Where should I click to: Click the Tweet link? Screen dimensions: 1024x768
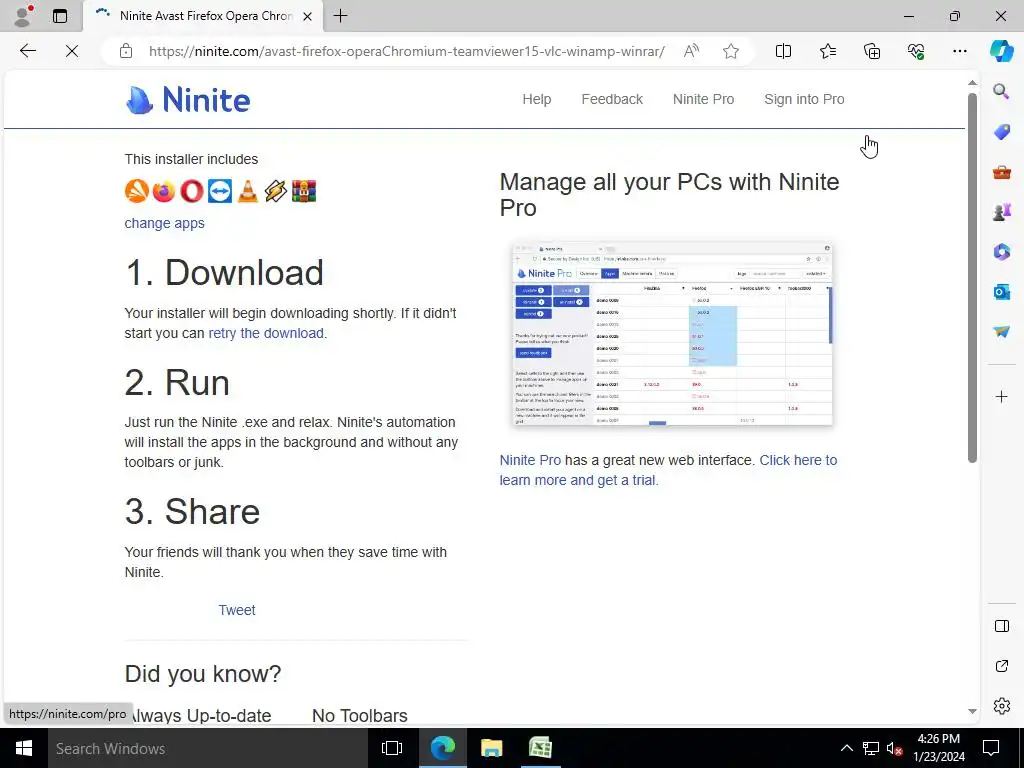click(x=236, y=610)
